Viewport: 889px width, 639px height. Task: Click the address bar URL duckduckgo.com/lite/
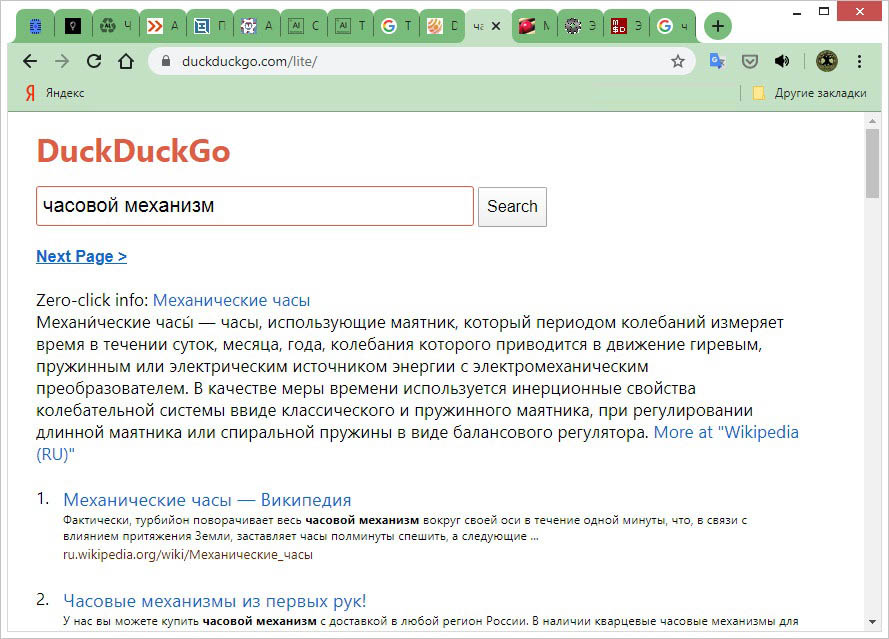click(x=249, y=61)
